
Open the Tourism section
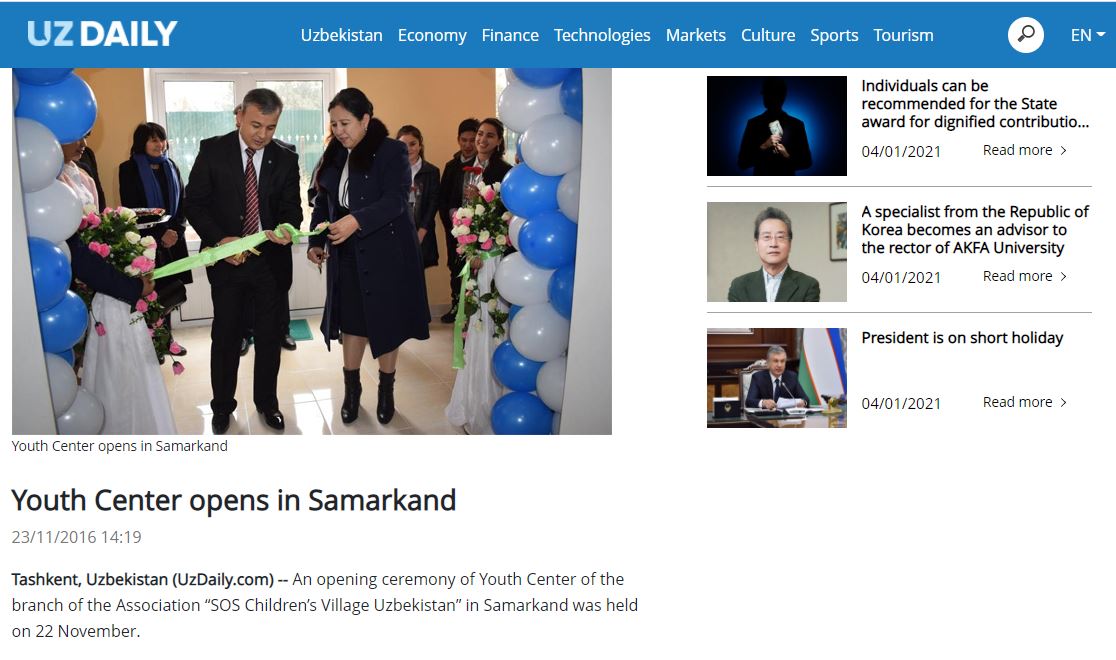pyautogui.click(x=903, y=35)
